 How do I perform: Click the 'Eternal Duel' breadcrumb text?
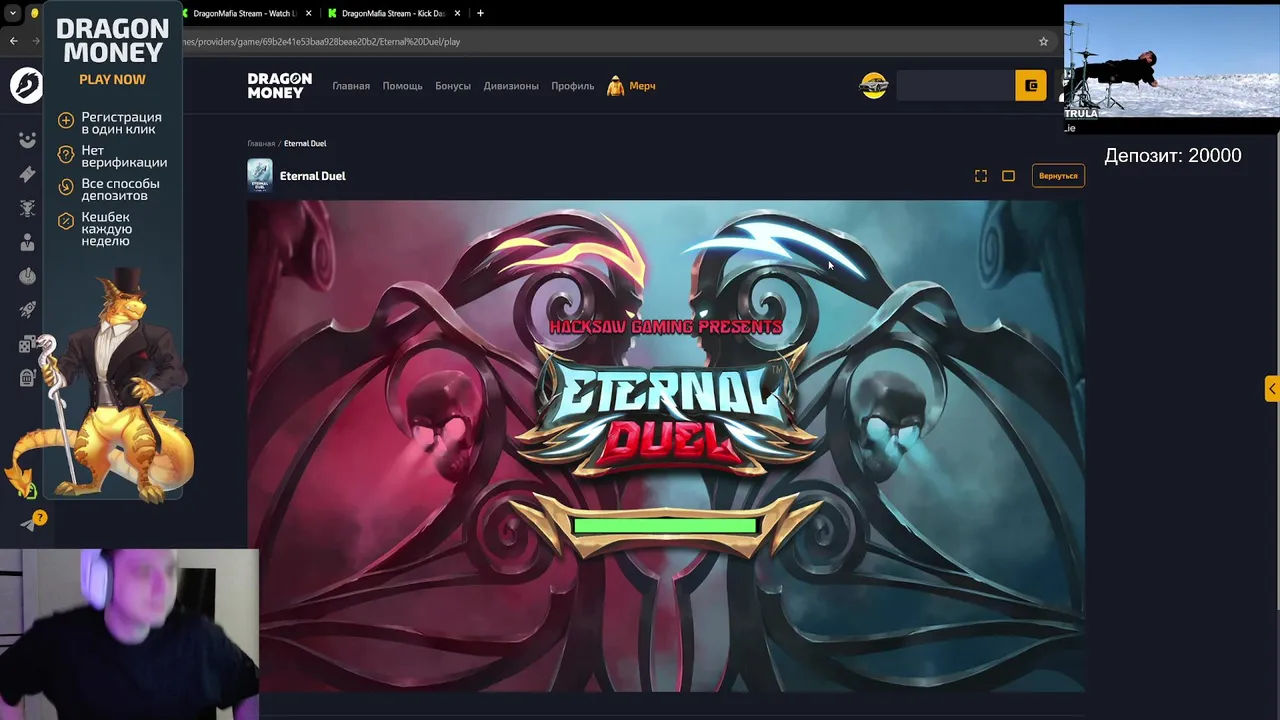coord(305,144)
